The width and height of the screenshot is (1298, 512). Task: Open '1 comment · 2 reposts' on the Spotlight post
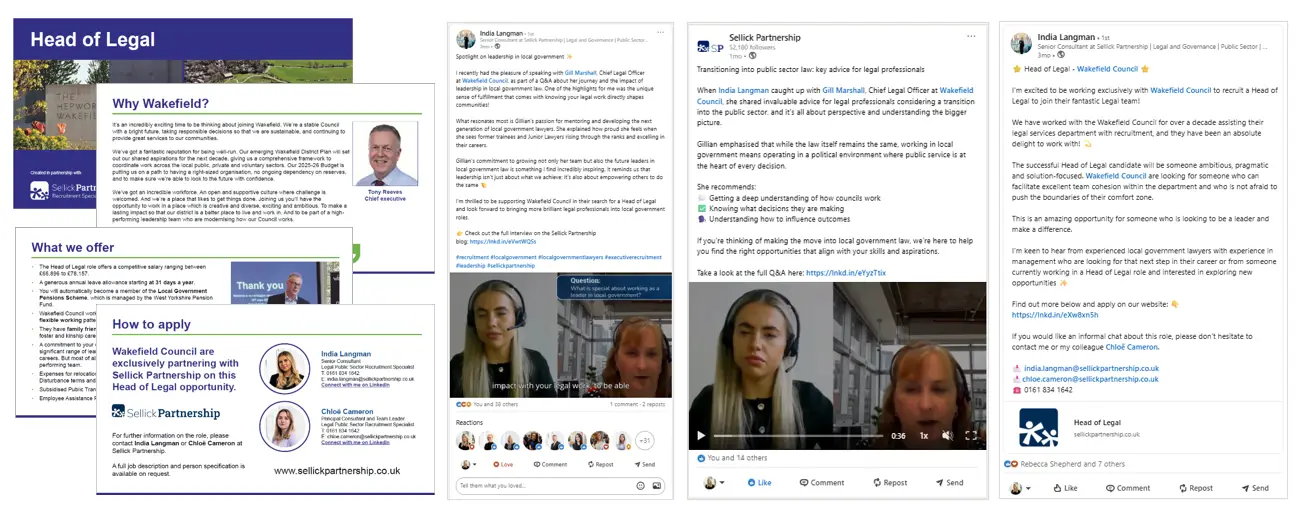tap(640, 405)
